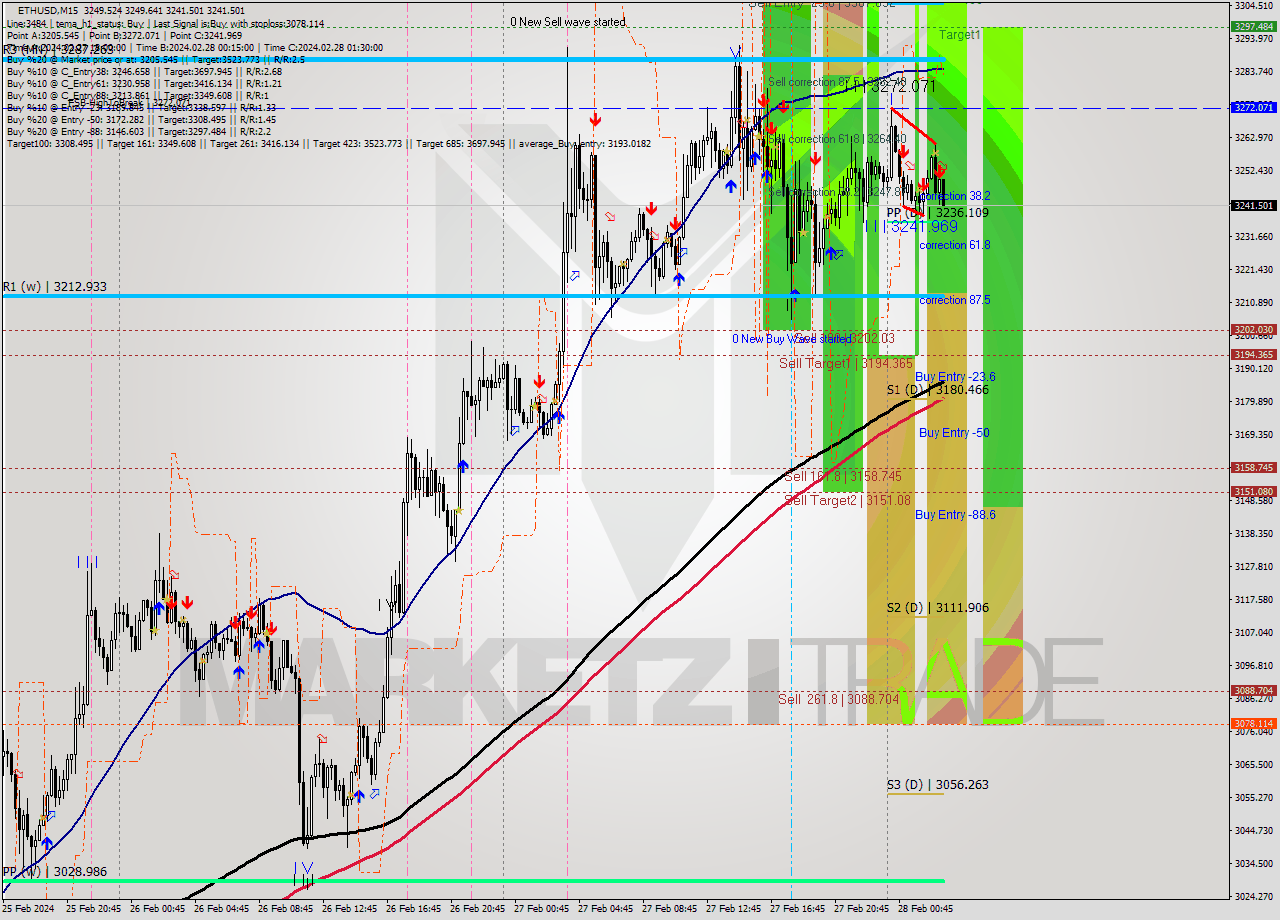Select the blue 3272.071 price axis tag

coord(1254,107)
